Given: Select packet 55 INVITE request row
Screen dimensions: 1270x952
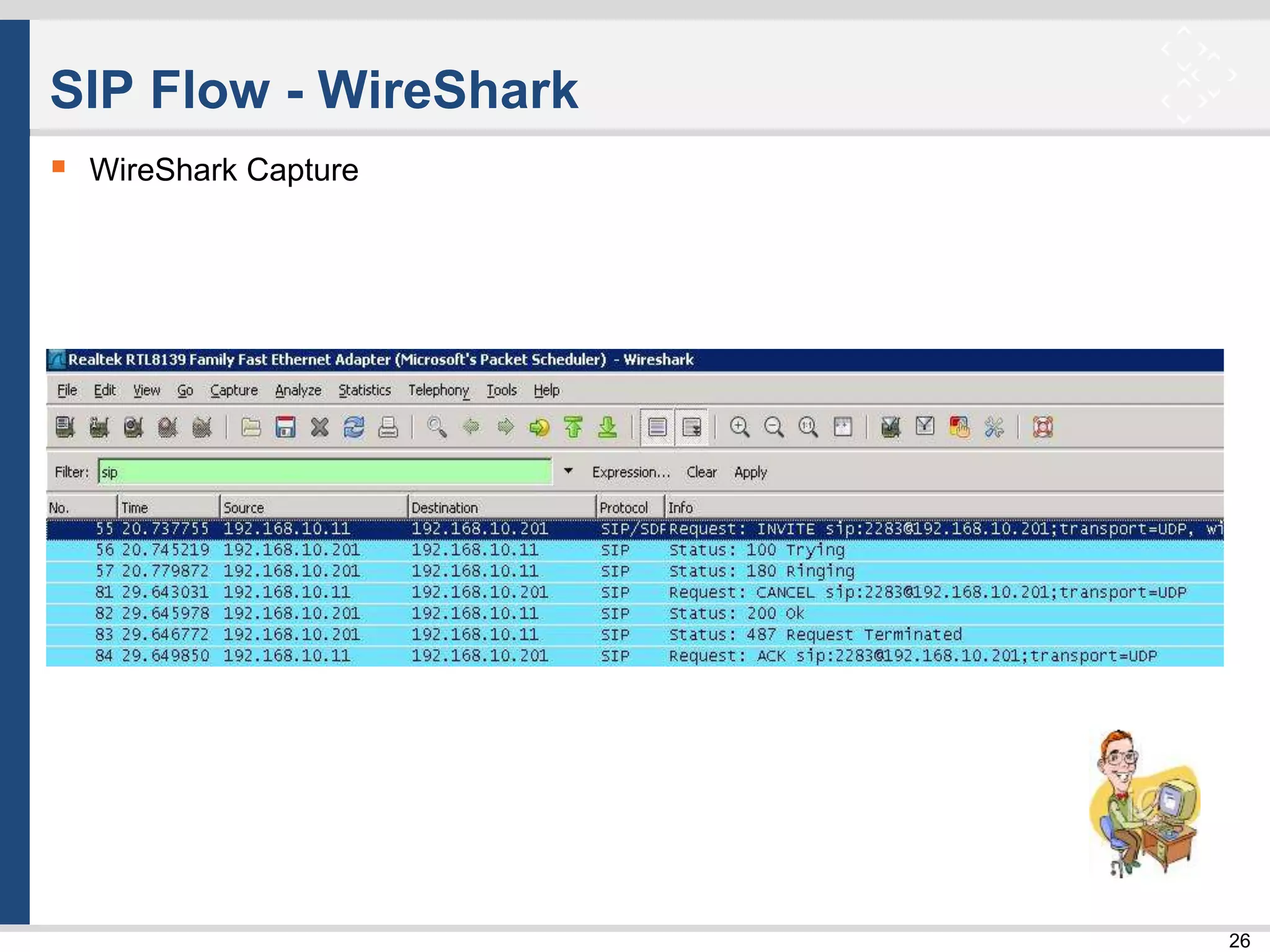Looking at the screenshot, I should pyautogui.click(x=635, y=529).
